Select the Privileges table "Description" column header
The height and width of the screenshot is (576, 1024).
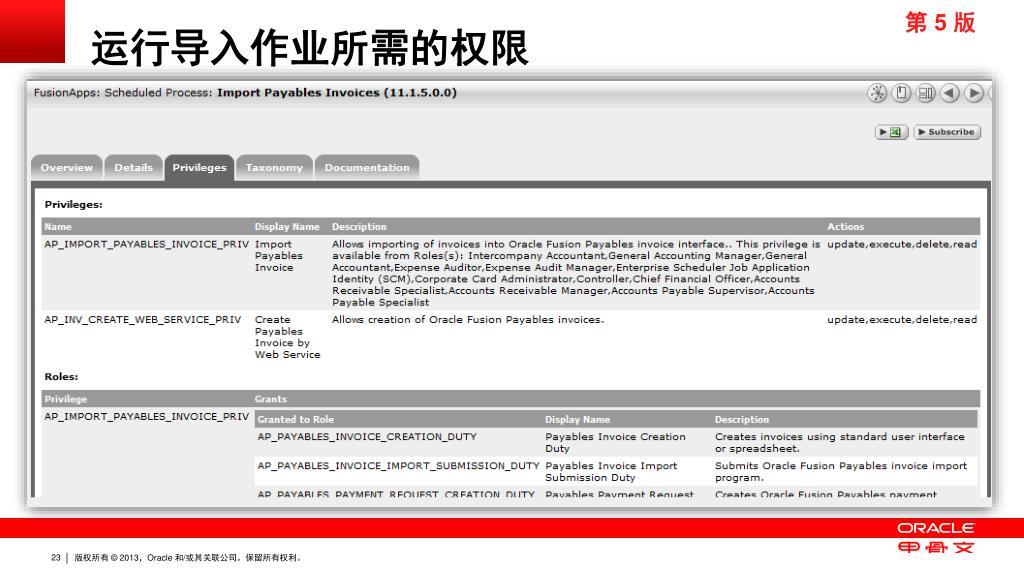click(x=359, y=227)
